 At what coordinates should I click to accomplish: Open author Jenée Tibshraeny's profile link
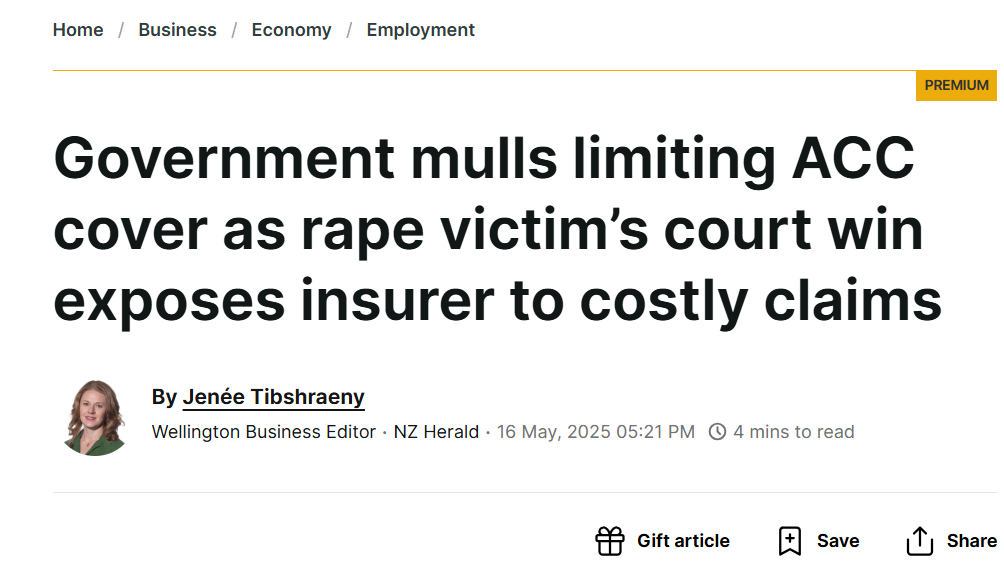273,397
